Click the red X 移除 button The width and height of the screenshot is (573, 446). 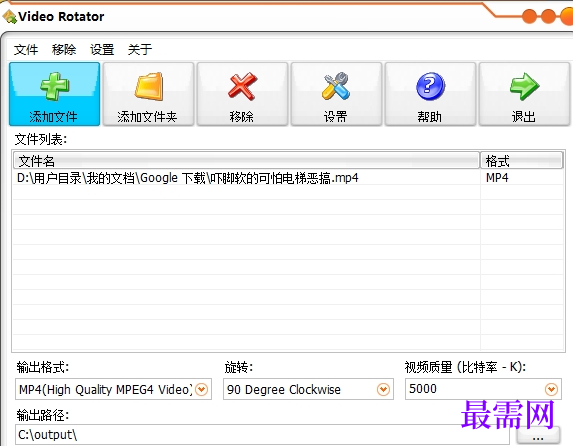pos(242,94)
